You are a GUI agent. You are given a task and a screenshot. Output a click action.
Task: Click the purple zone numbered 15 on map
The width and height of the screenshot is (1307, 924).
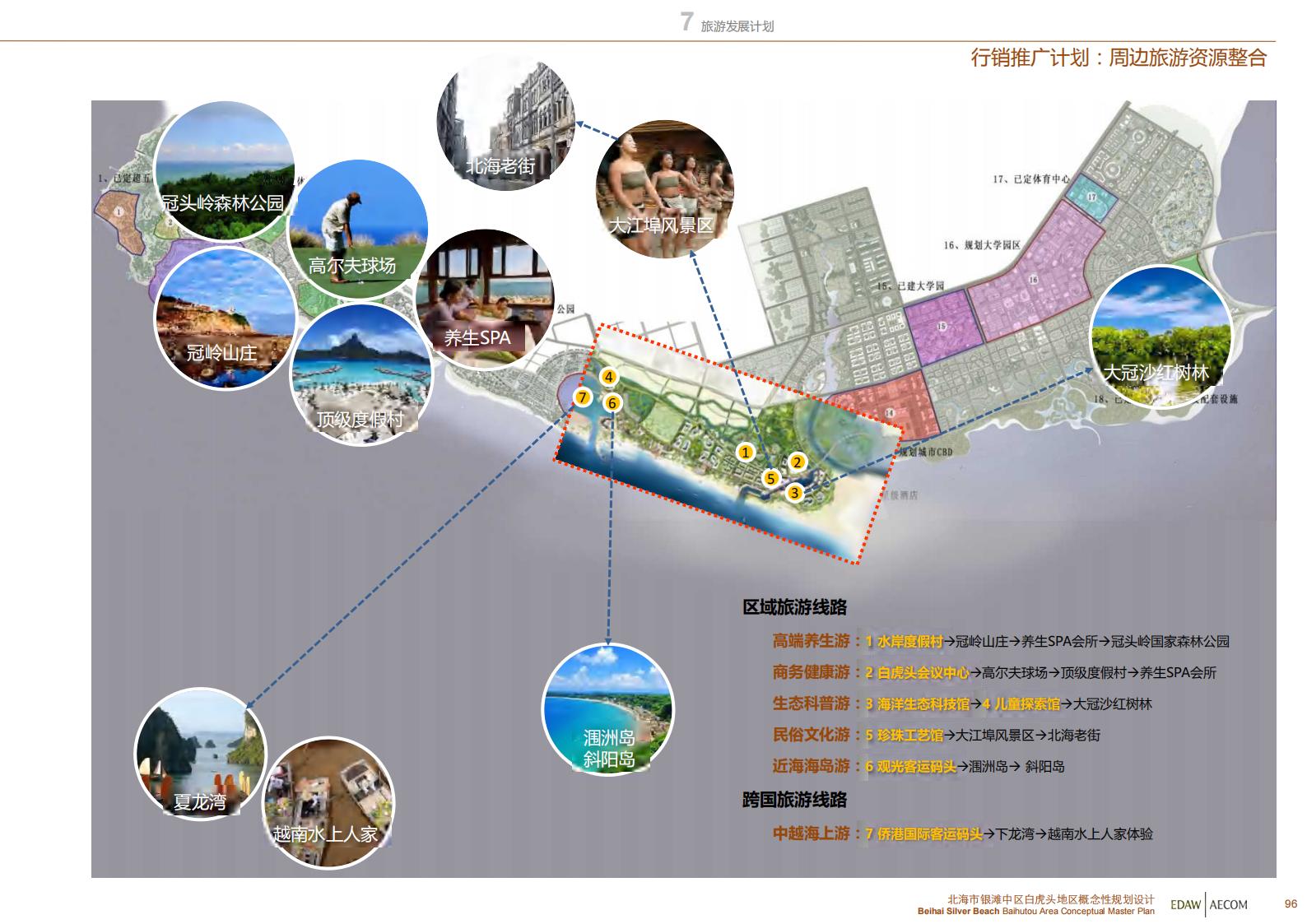pyautogui.click(x=944, y=327)
